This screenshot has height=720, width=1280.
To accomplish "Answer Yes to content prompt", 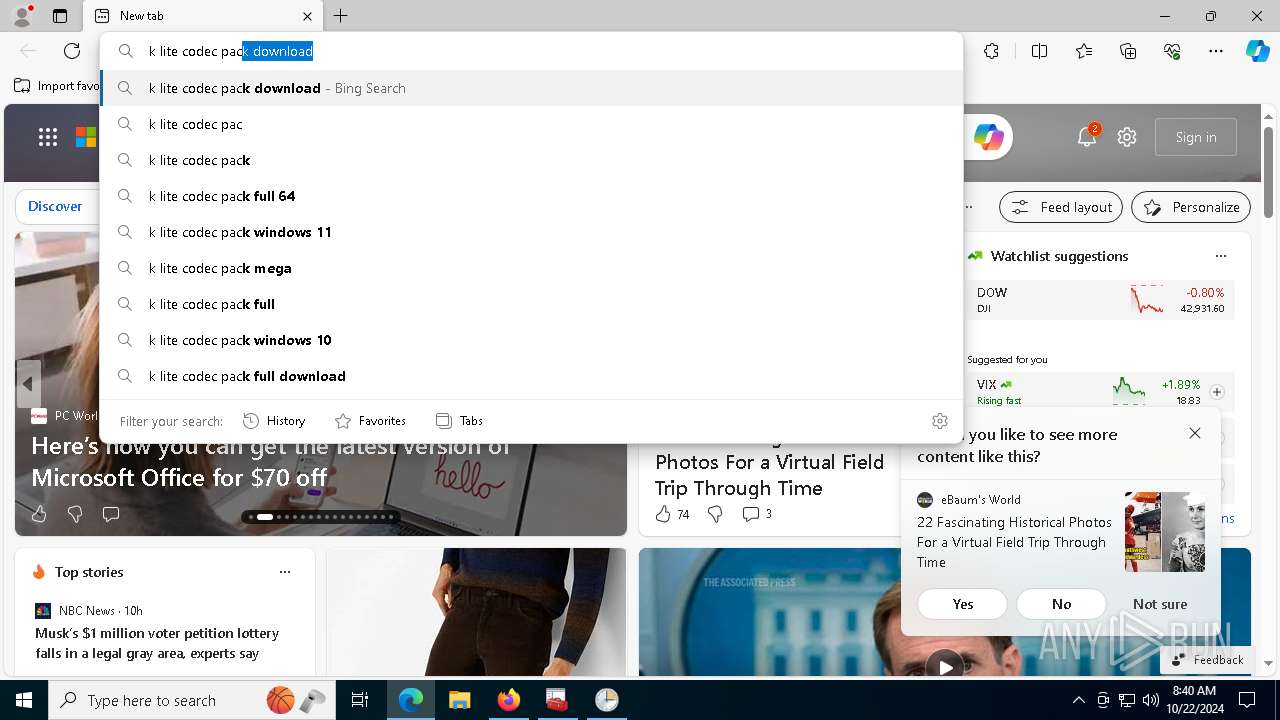I will pyautogui.click(x=963, y=604).
